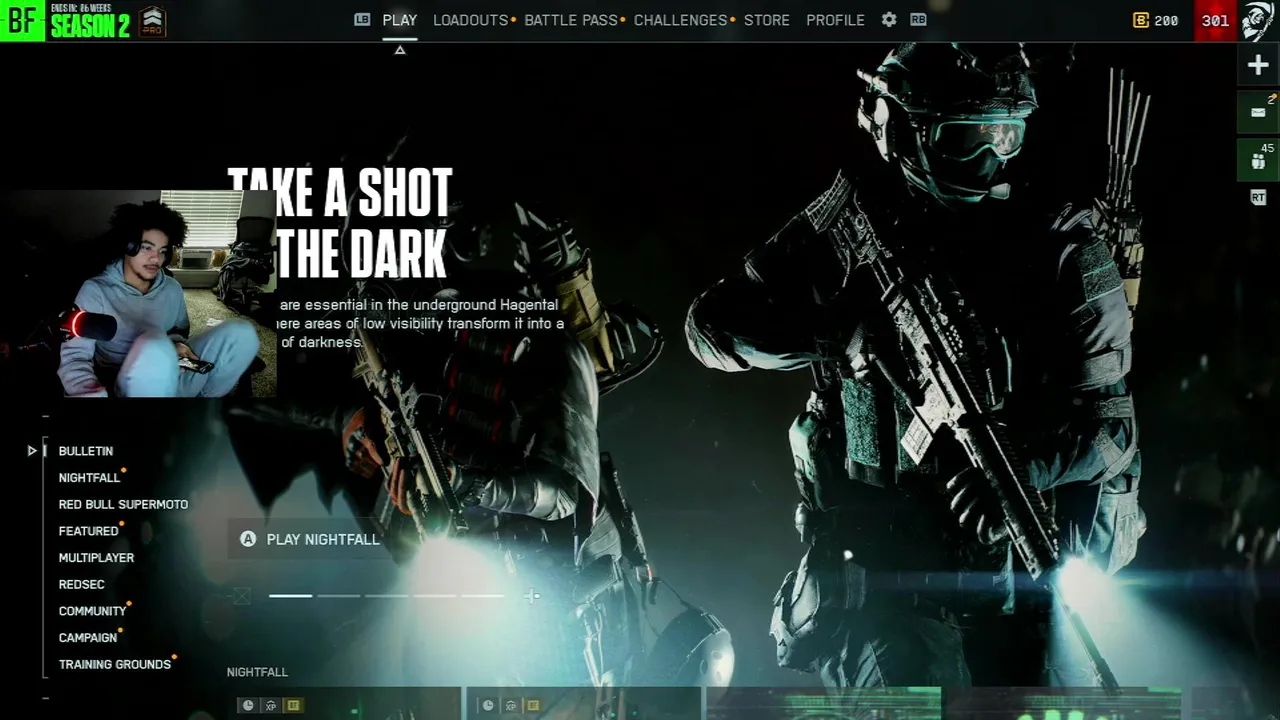Viewport: 1280px width, 720px height.
Task: Open the STORE tab
Action: tap(767, 20)
